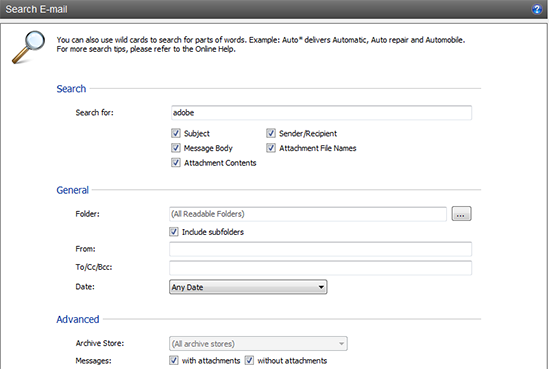Image resolution: width=549 pixels, height=369 pixels.
Task: Open the Any Date dropdown
Action: (248, 287)
